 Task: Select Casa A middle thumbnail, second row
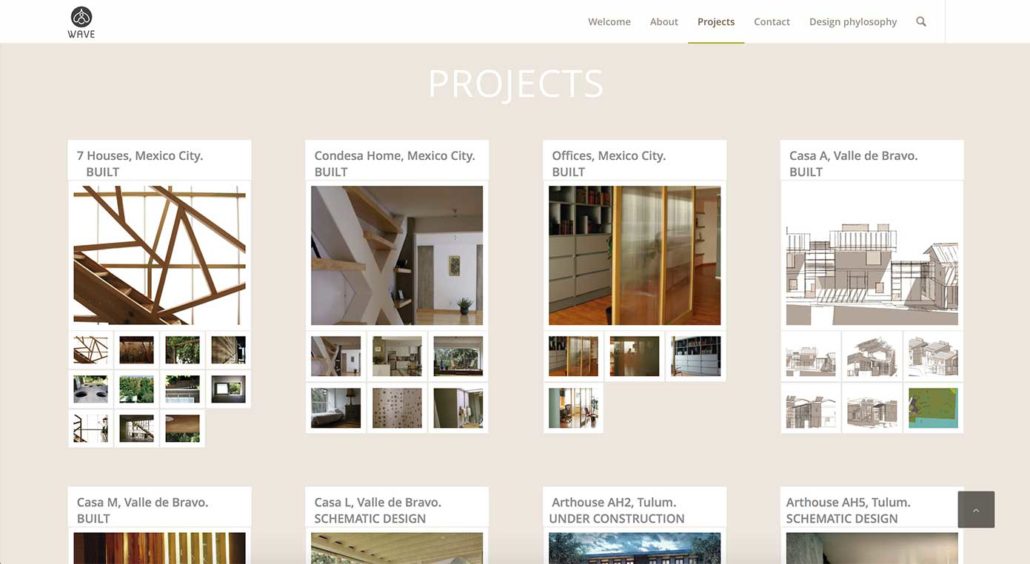(x=872, y=408)
